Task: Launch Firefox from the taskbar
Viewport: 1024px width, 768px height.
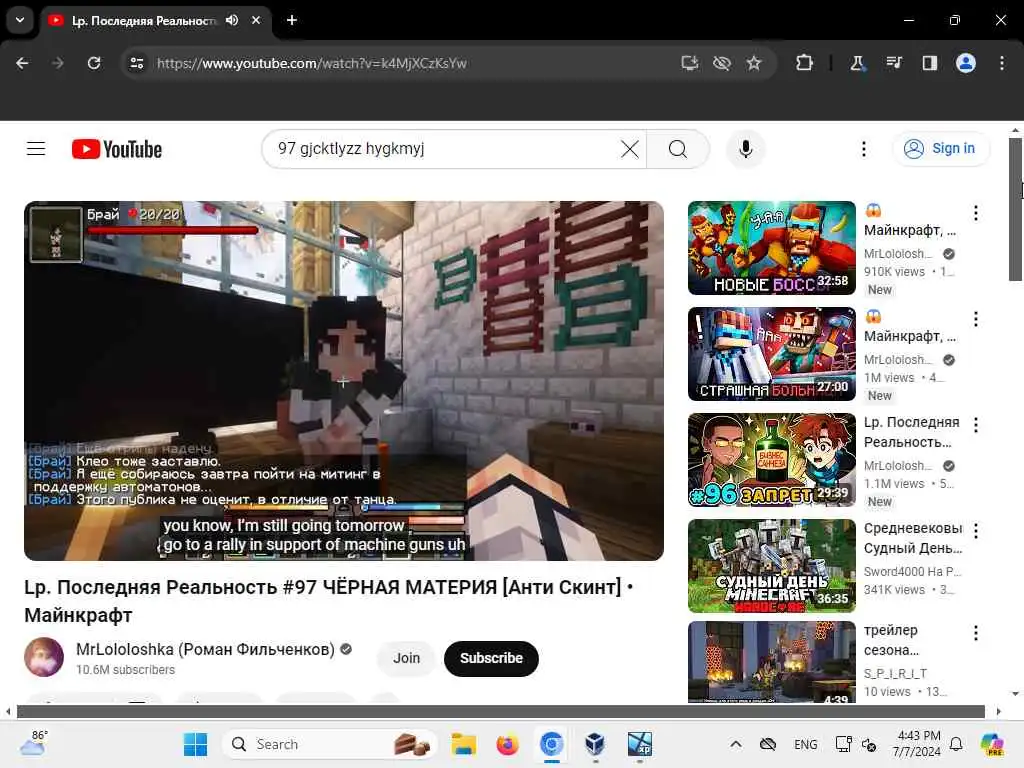Action: [507, 744]
